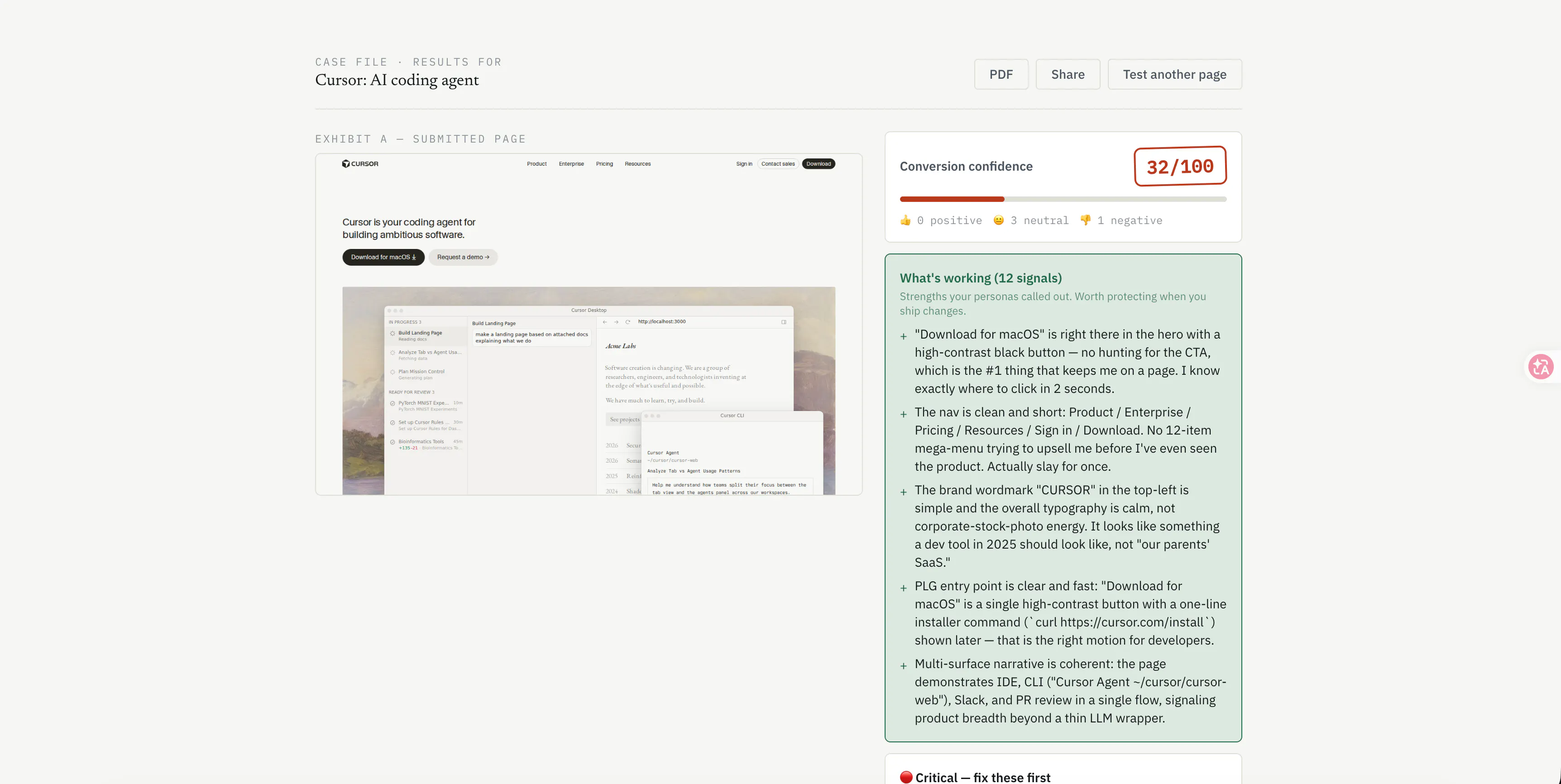This screenshot has height=784, width=1561.
Task: Click the bullet starting "Multi-surface narrative is coherent"
Action: (1063, 691)
